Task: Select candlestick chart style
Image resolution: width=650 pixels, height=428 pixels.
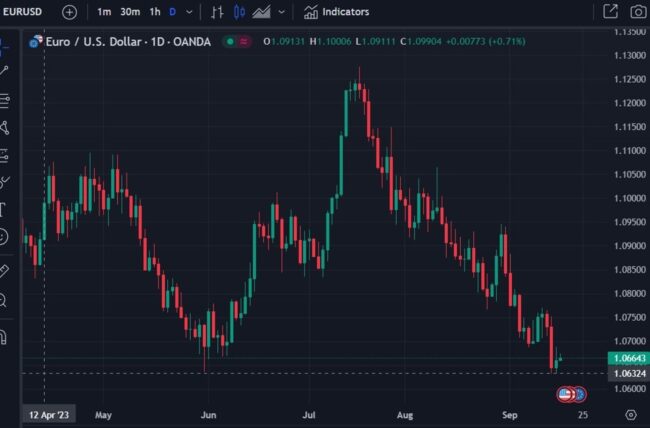Action: 239,12
